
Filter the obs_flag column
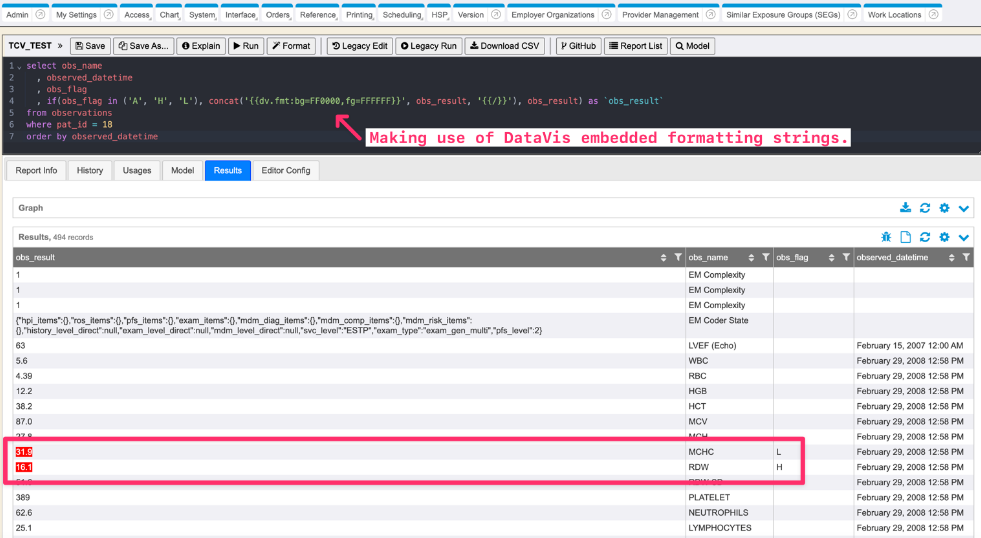tap(845, 258)
